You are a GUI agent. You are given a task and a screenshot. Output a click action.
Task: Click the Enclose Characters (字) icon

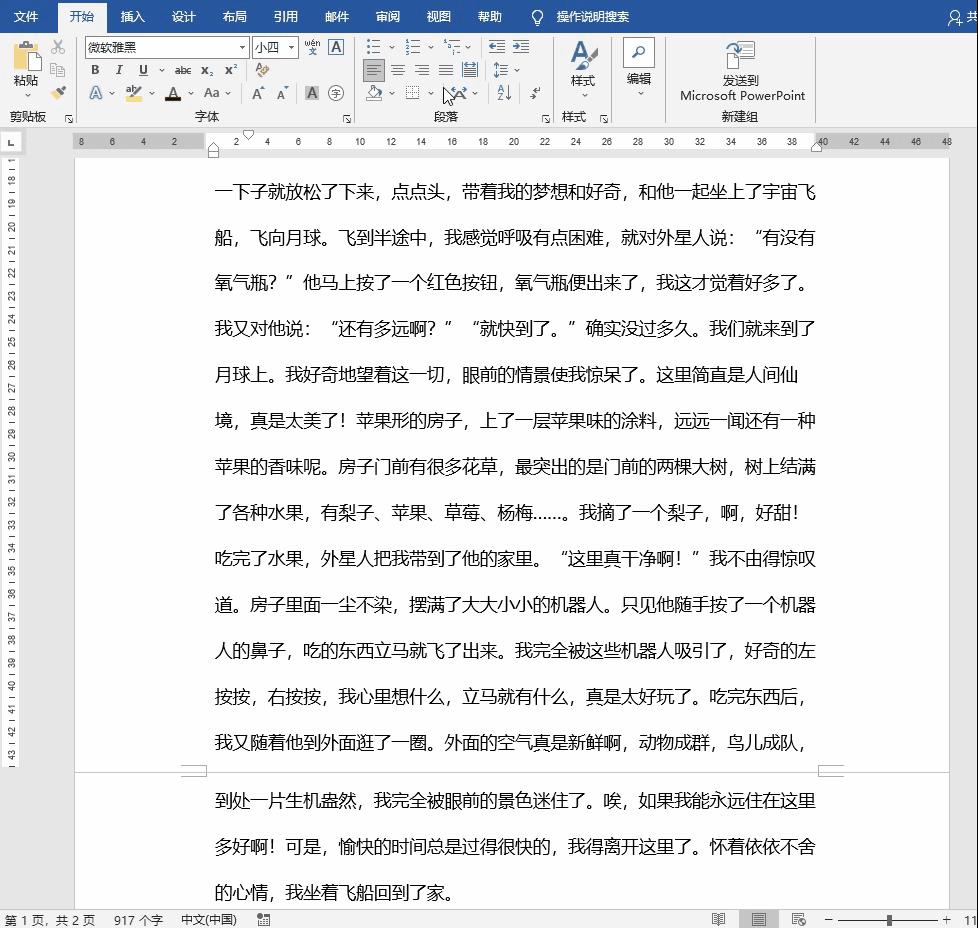point(335,93)
